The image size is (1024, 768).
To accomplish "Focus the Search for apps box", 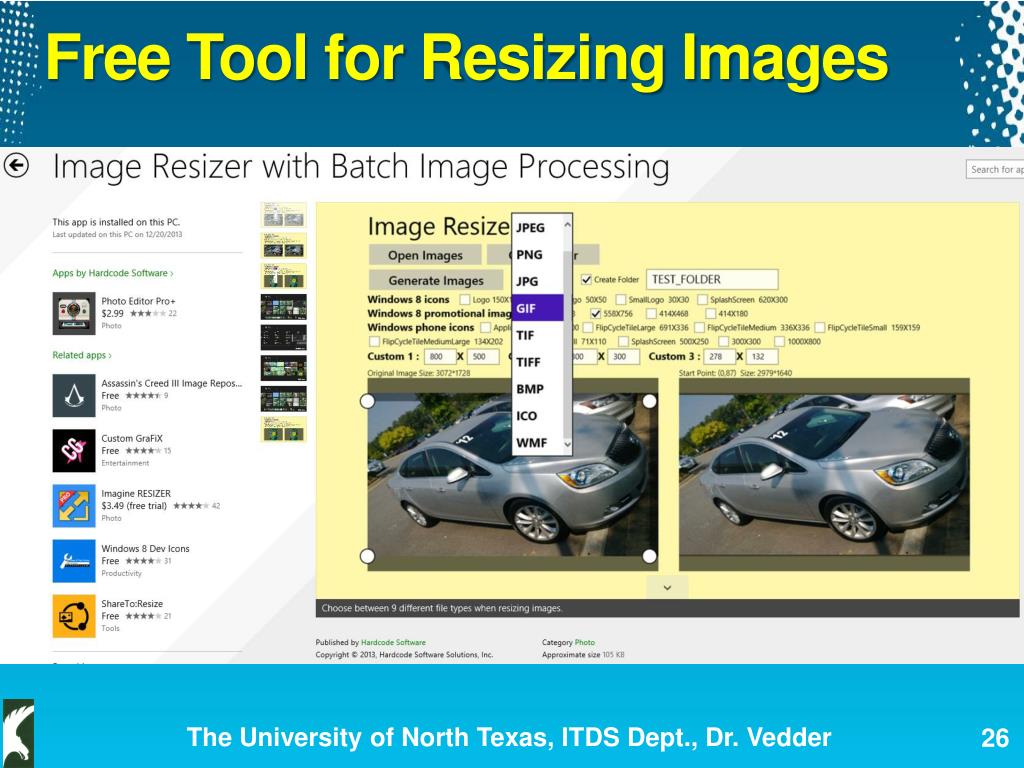I will pos(995,169).
